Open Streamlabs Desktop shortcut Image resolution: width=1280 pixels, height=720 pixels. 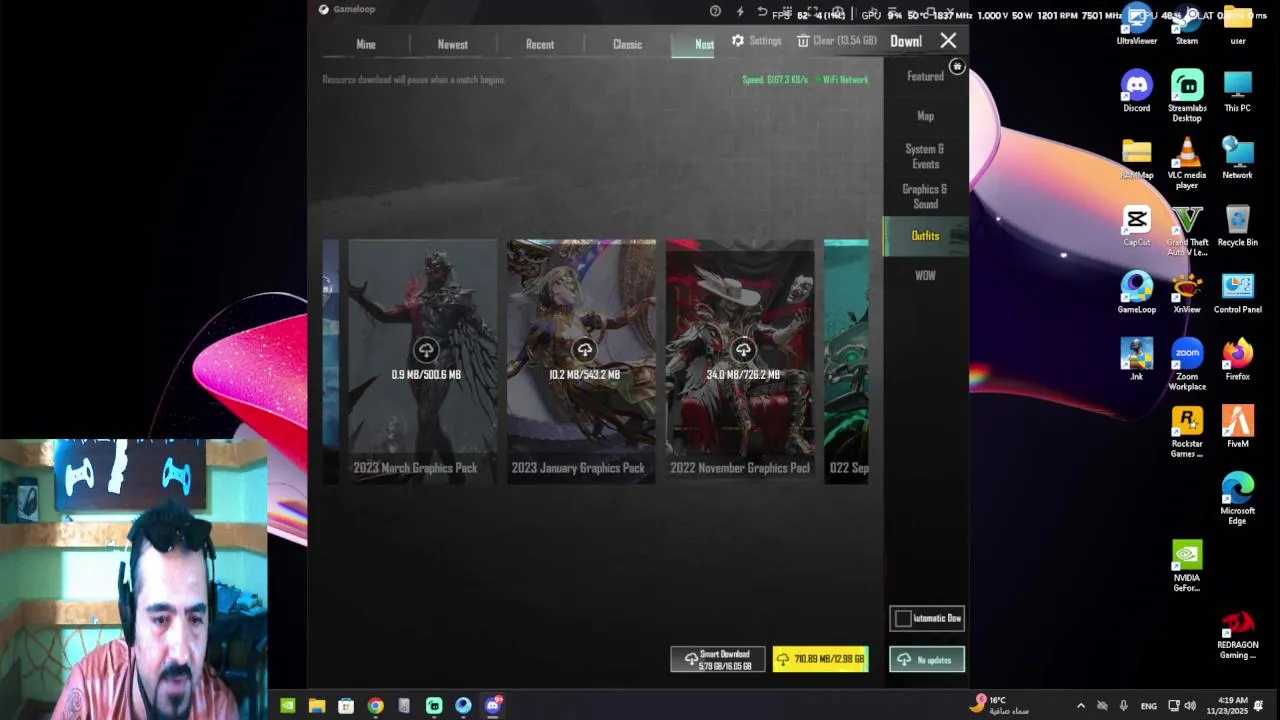pos(1187,97)
